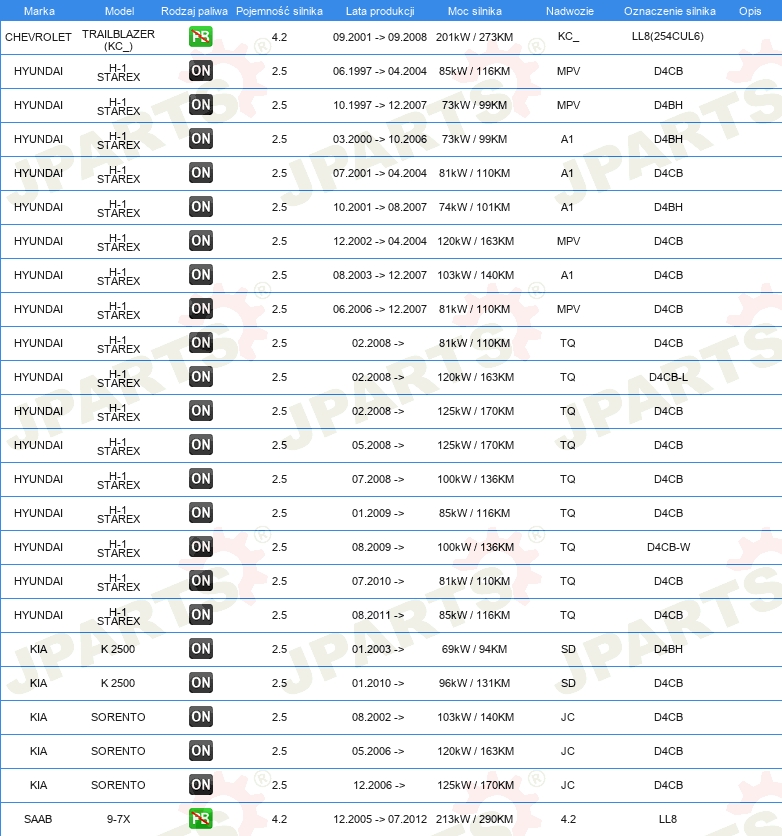The image size is (782, 836).
Task: Click the SAAB brand cell
Action: (x=38, y=819)
